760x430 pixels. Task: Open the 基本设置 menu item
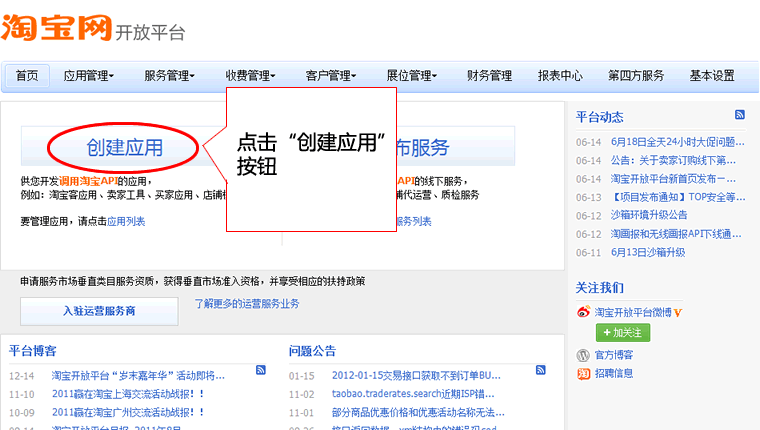(x=712, y=76)
